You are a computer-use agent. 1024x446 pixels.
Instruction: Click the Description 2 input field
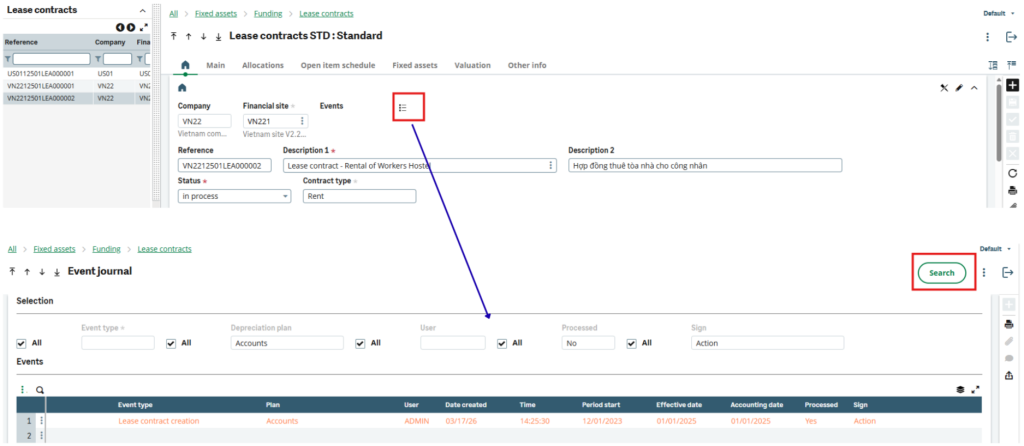[704, 166]
